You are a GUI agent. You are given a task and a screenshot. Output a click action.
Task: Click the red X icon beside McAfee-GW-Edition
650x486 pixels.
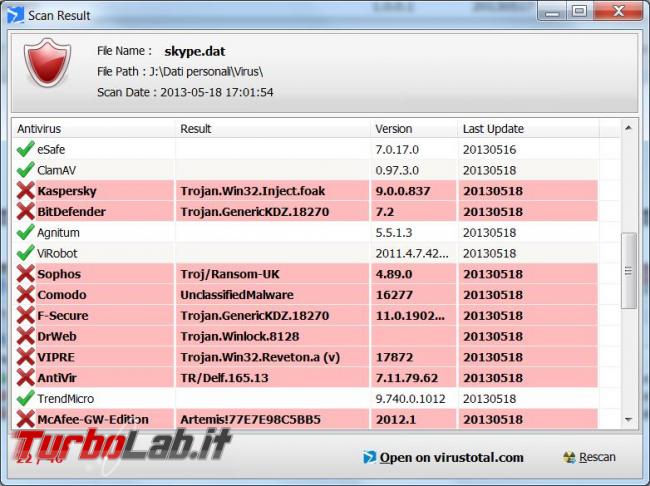point(25,419)
